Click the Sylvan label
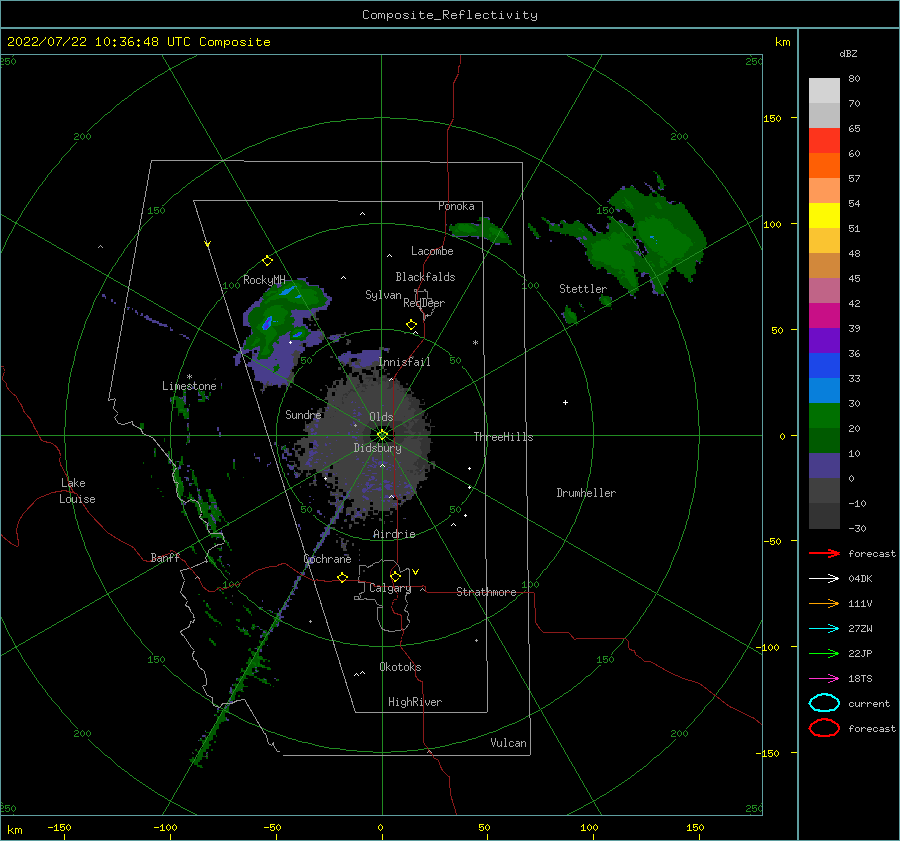The height and width of the screenshot is (841, 900). pos(383,295)
